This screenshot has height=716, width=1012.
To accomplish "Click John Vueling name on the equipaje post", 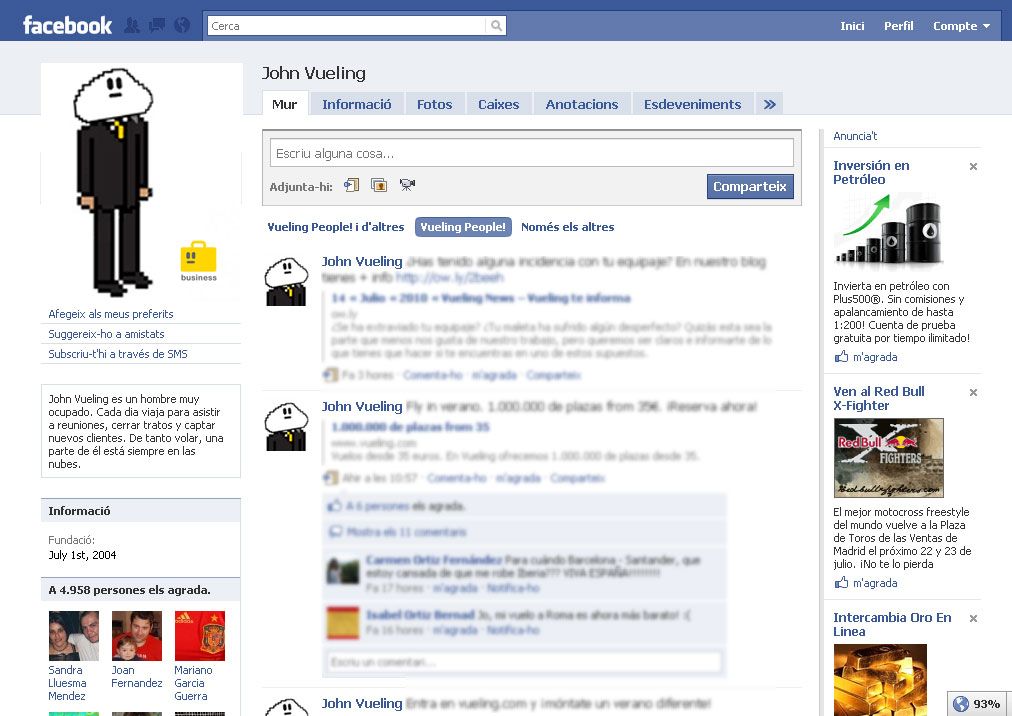I will [x=362, y=261].
